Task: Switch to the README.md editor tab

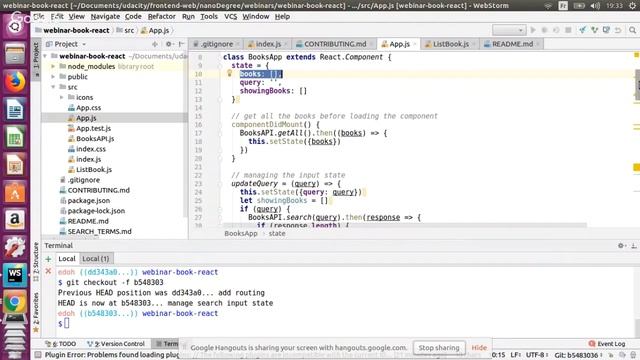Action: (512, 44)
